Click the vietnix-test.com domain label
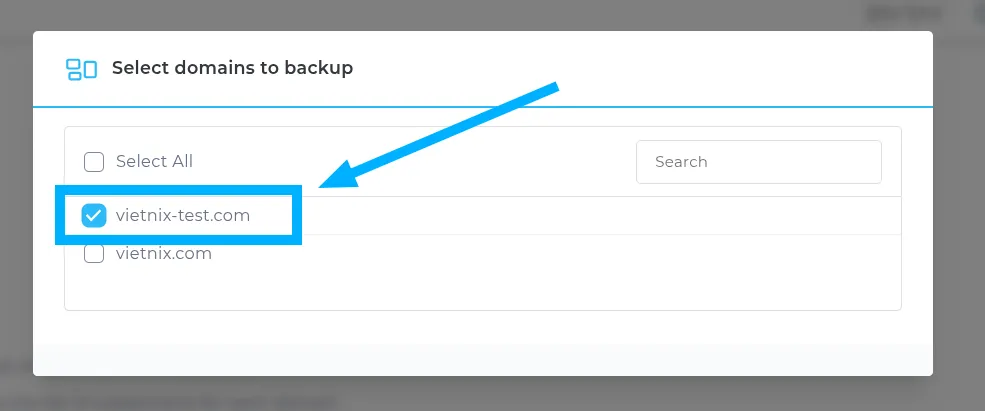 (x=183, y=215)
